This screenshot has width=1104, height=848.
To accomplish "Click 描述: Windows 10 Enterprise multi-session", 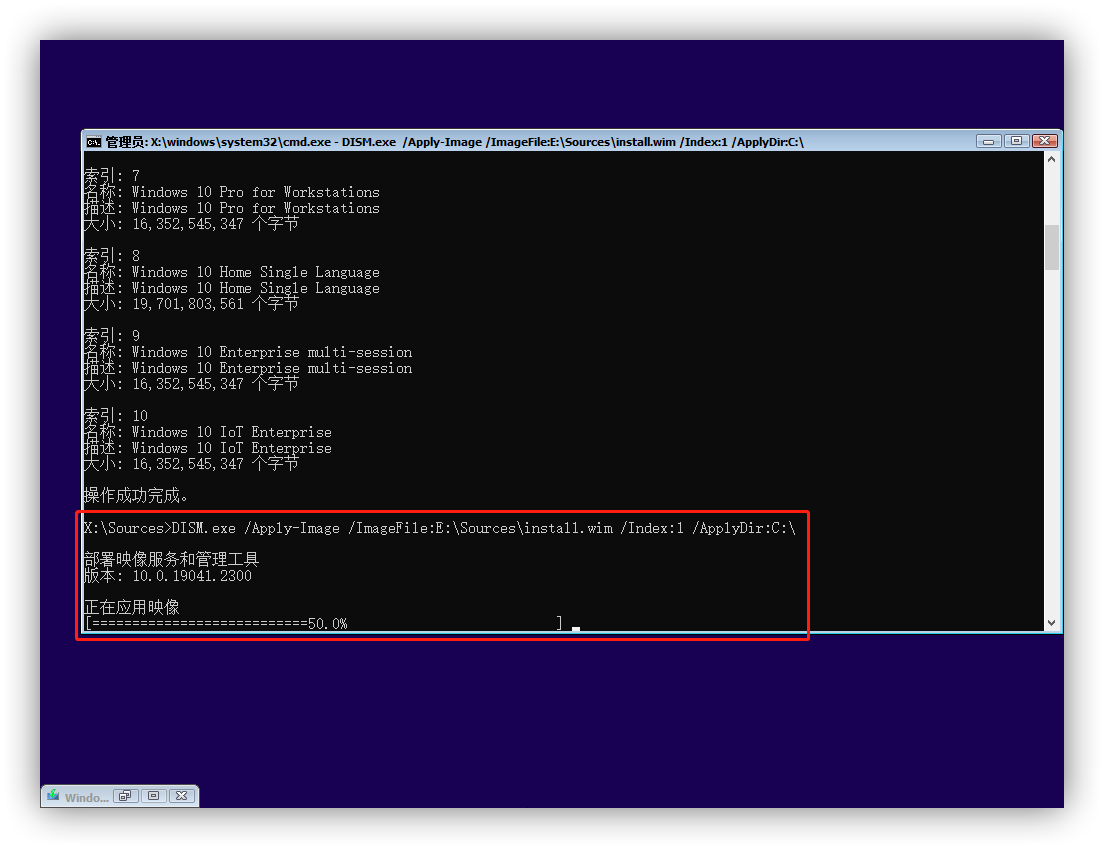I will pyautogui.click(x=248, y=368).
